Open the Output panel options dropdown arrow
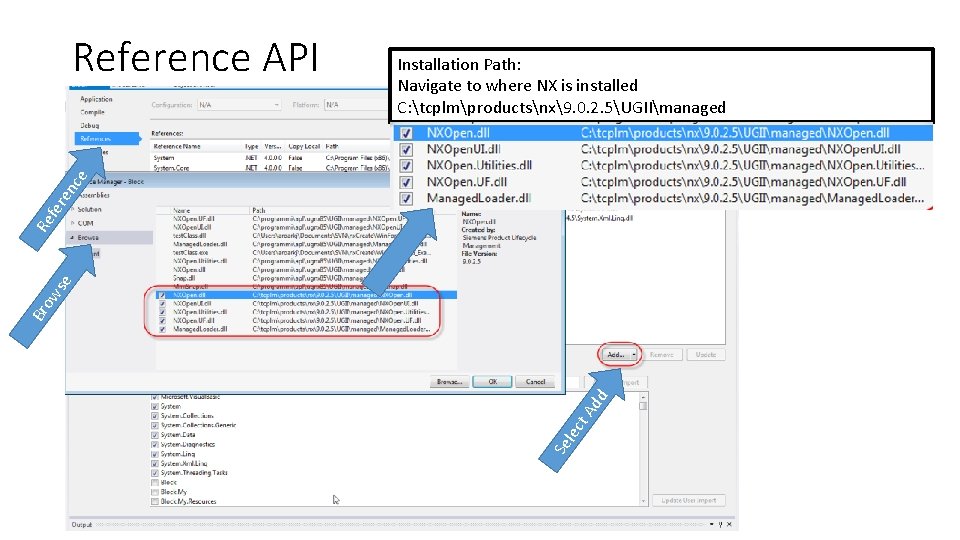The image size is (960, 540). pos(711,524)
